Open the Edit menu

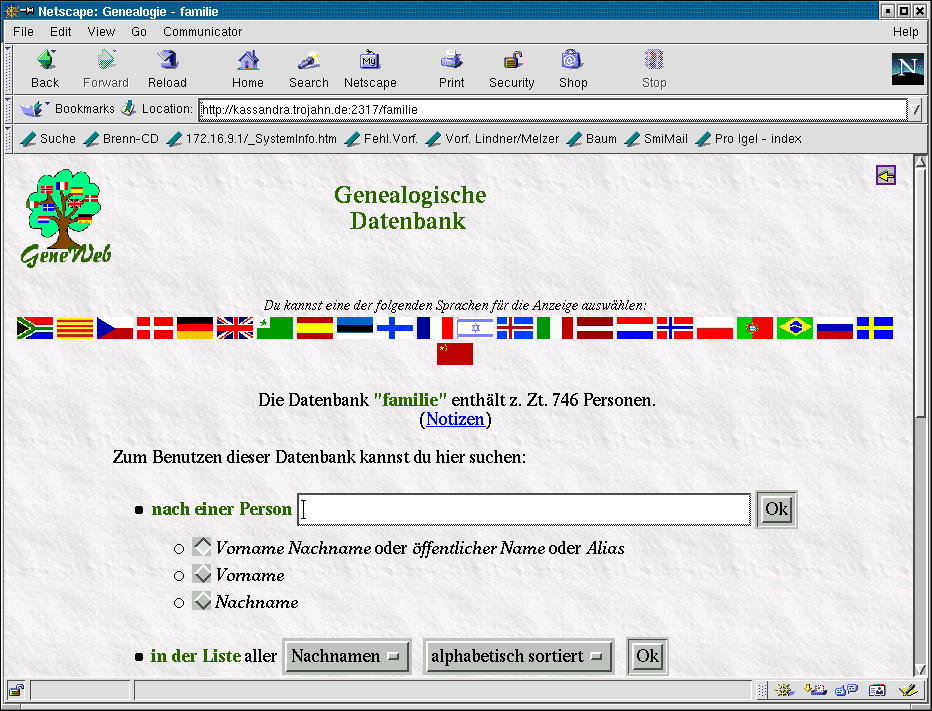pyautogui.click(x=61, y=32)
